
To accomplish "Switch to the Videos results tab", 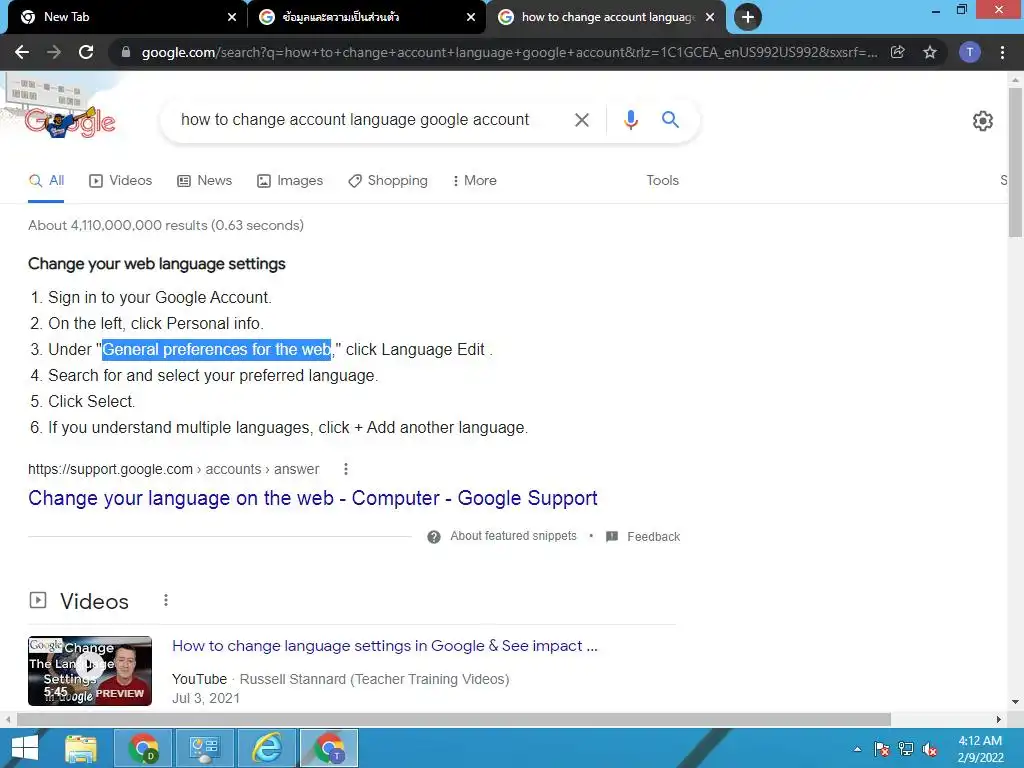I will click(x=121, y=180).
